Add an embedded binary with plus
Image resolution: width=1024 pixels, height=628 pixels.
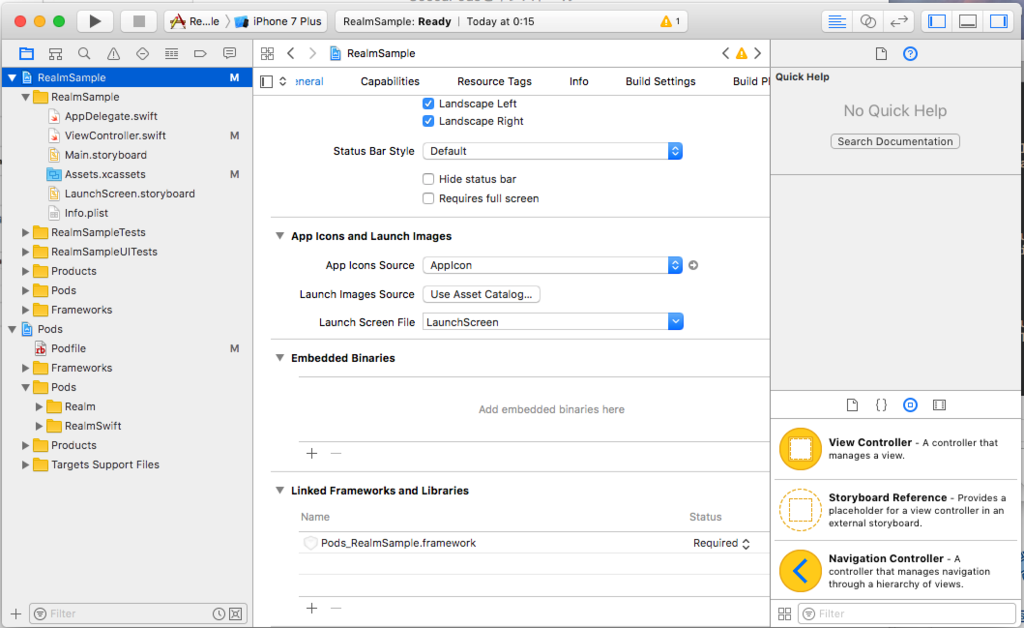pyautogui.click(x=312, y=453)
